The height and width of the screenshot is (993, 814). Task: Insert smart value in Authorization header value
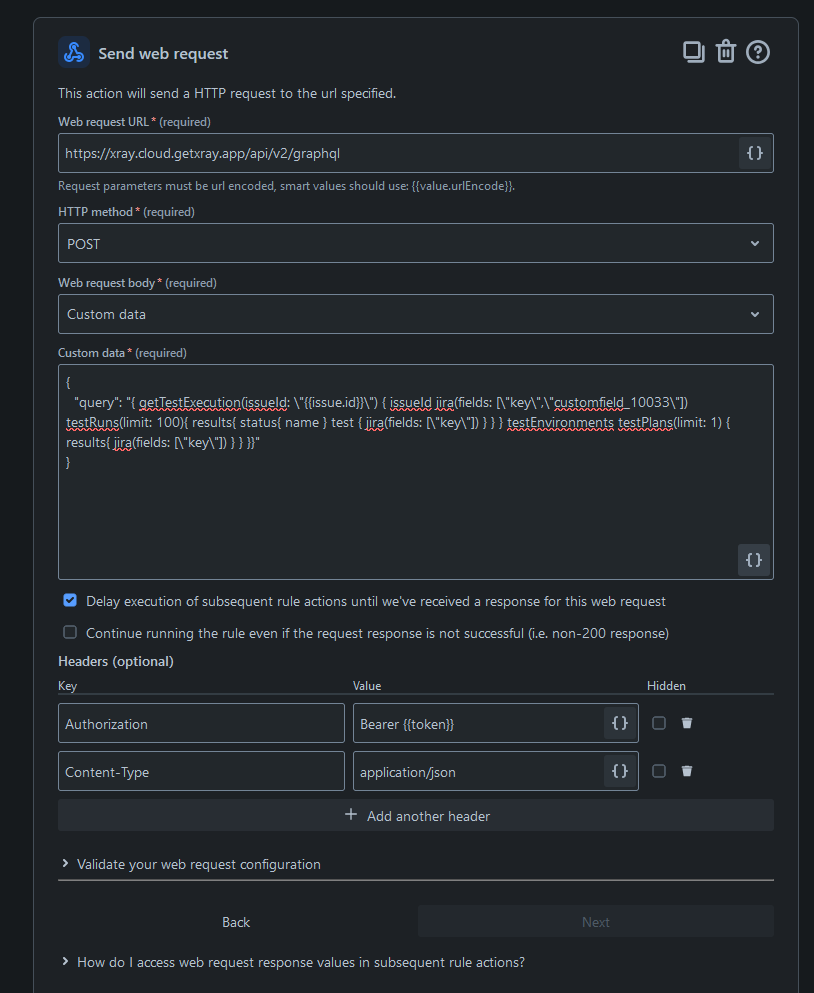tap(620, 723)
